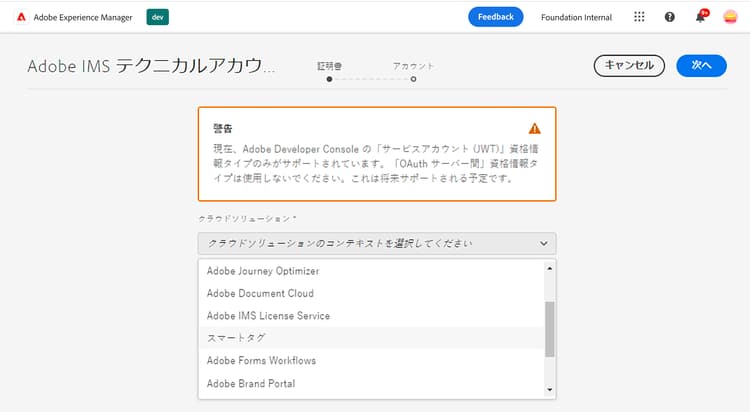The image size is (750, 412).
Task: Open the cloud solution dropdown
Action: [377, 244]
